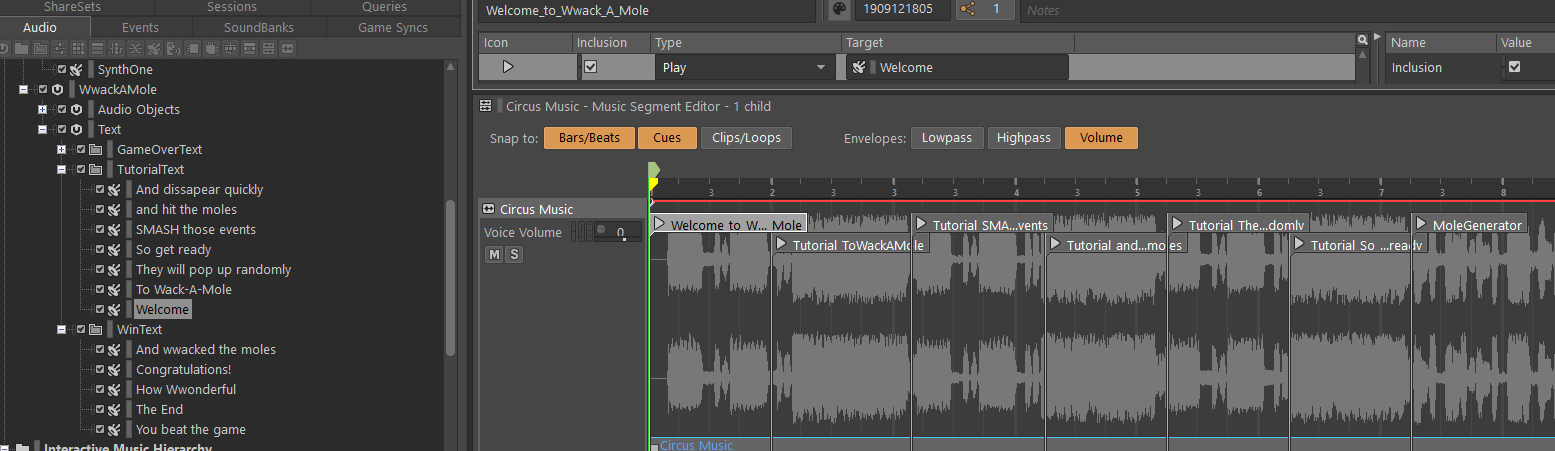Toggle checkbox for And dissapear quickly

tap(100, 190)
